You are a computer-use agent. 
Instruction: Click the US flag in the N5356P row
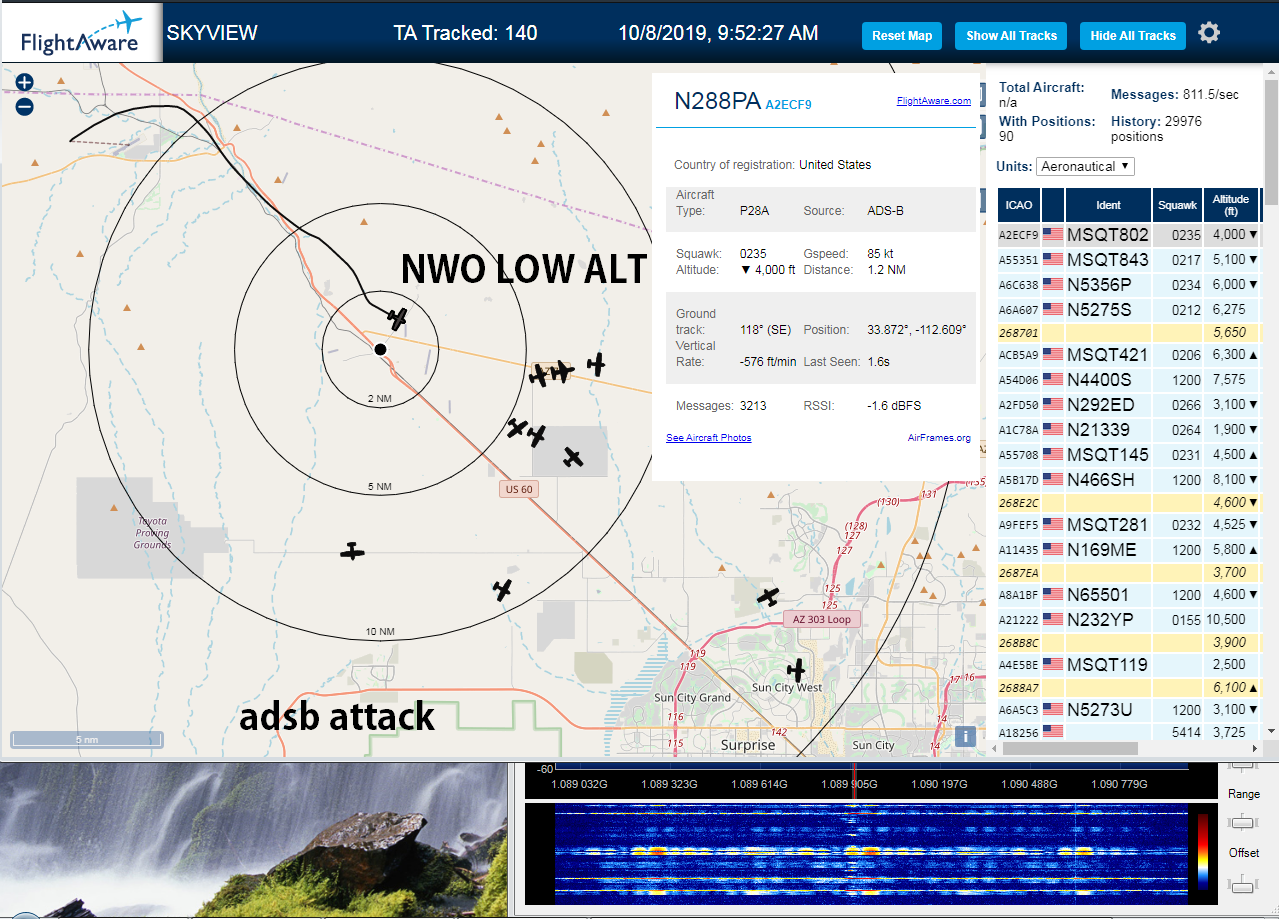[x=1053, y=285]
